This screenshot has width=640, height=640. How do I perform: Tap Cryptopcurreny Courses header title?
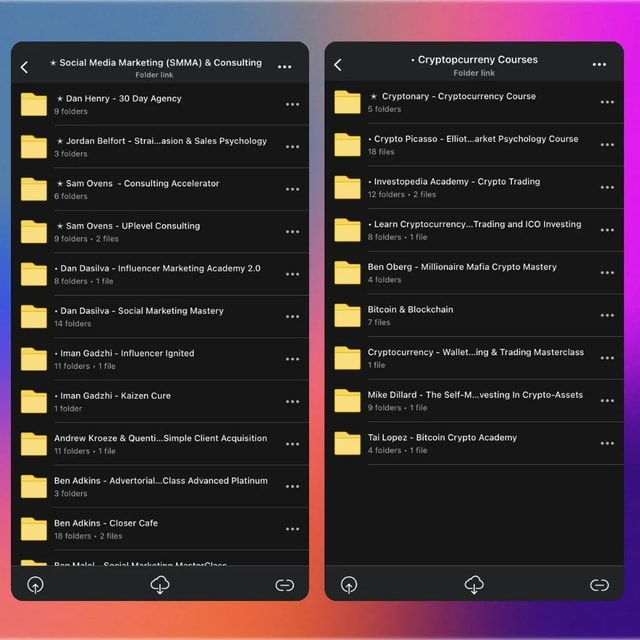click(x=474, y=60)
